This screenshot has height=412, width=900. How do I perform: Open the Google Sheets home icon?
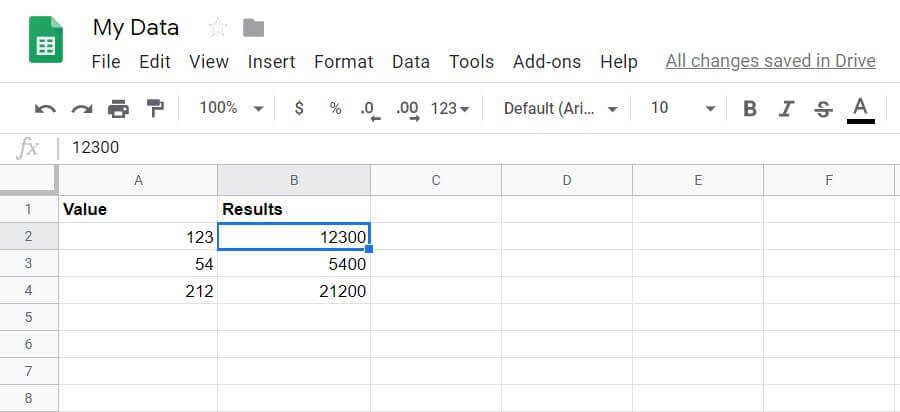pos(46,44)
